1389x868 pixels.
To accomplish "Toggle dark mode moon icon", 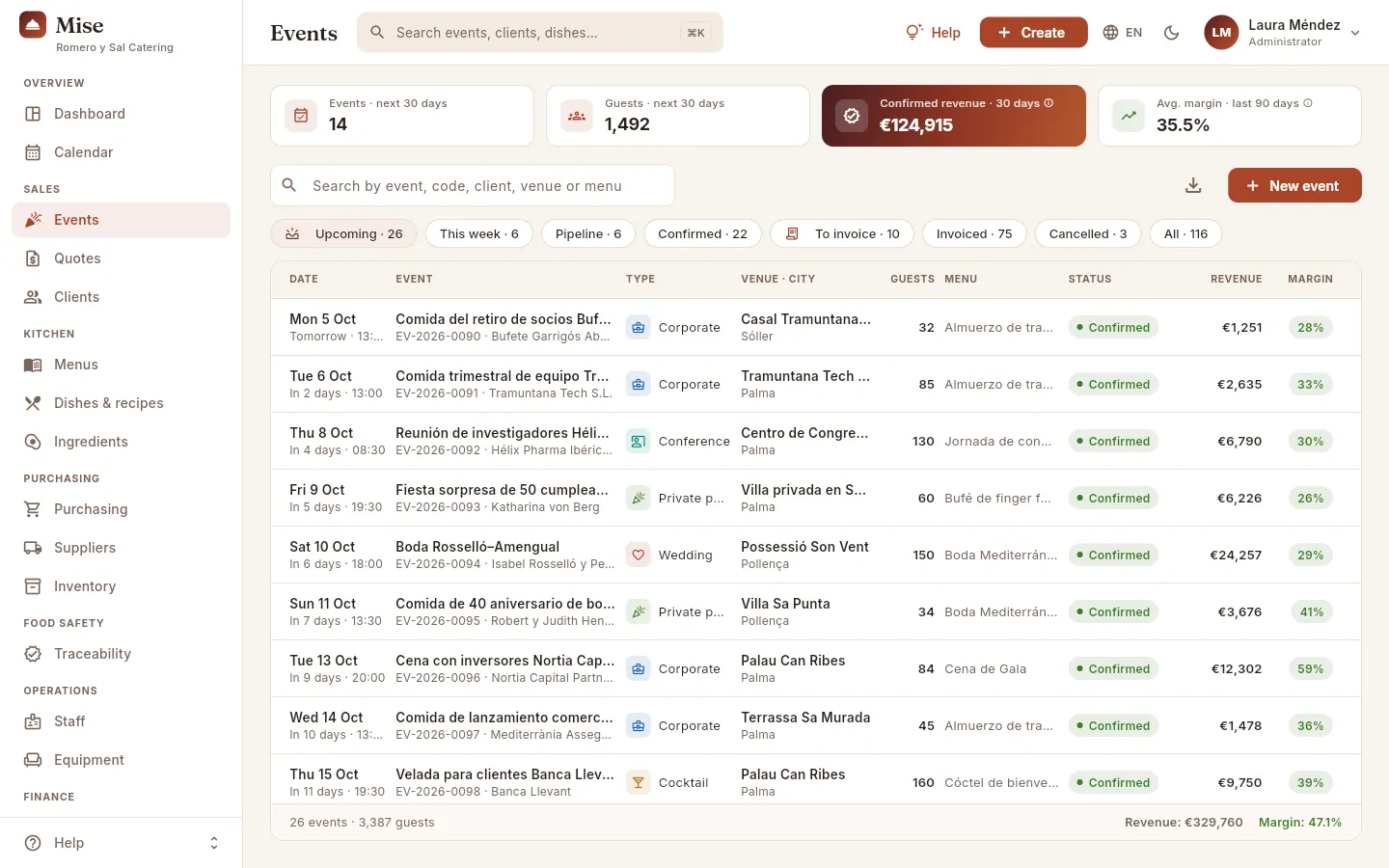I will (x=1172, y=33).
